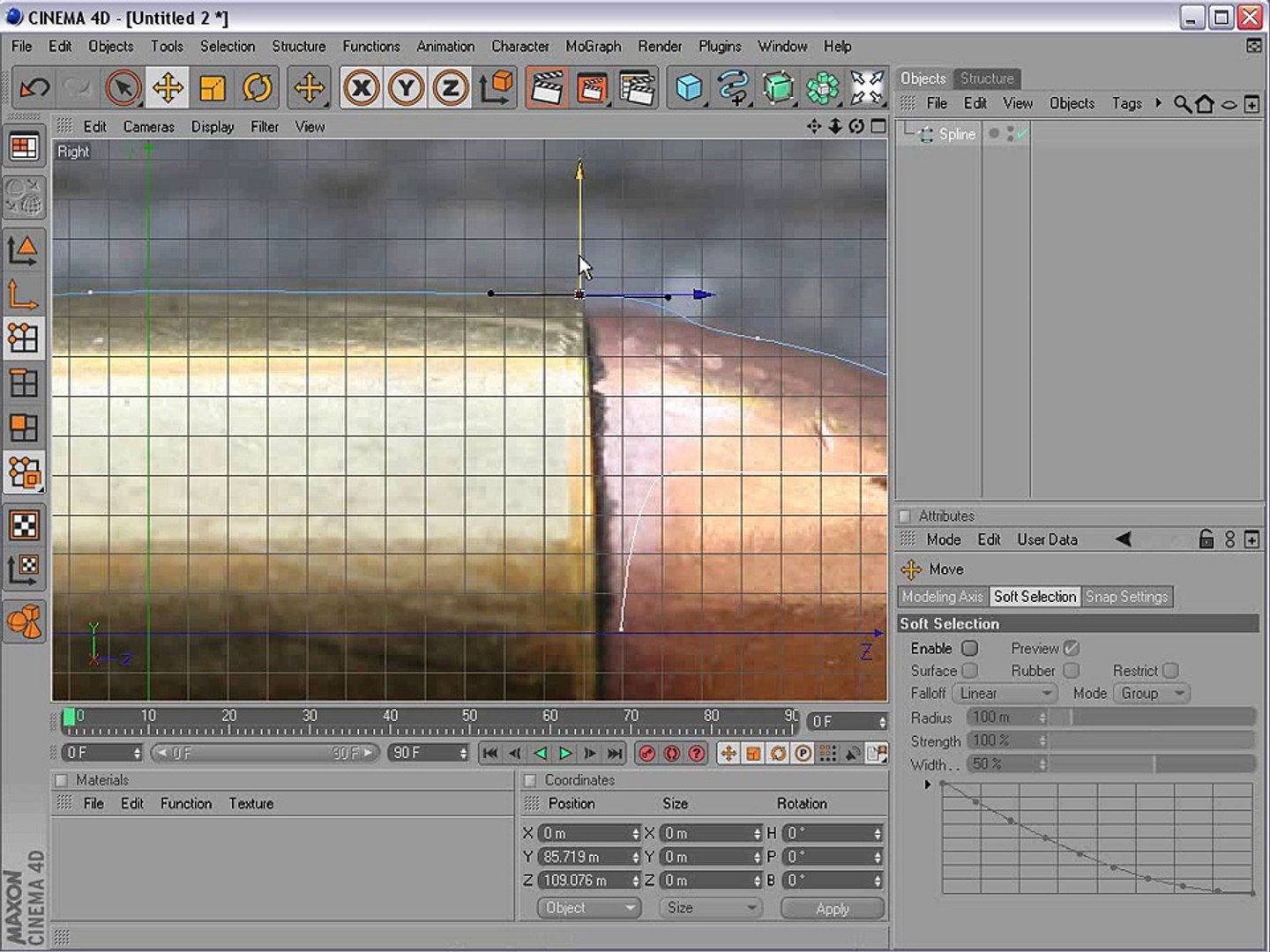Image resolution: width=1270 pixels, height=952 pixels.
Task: Toggle the X axis lock
Action: [362, 88]
